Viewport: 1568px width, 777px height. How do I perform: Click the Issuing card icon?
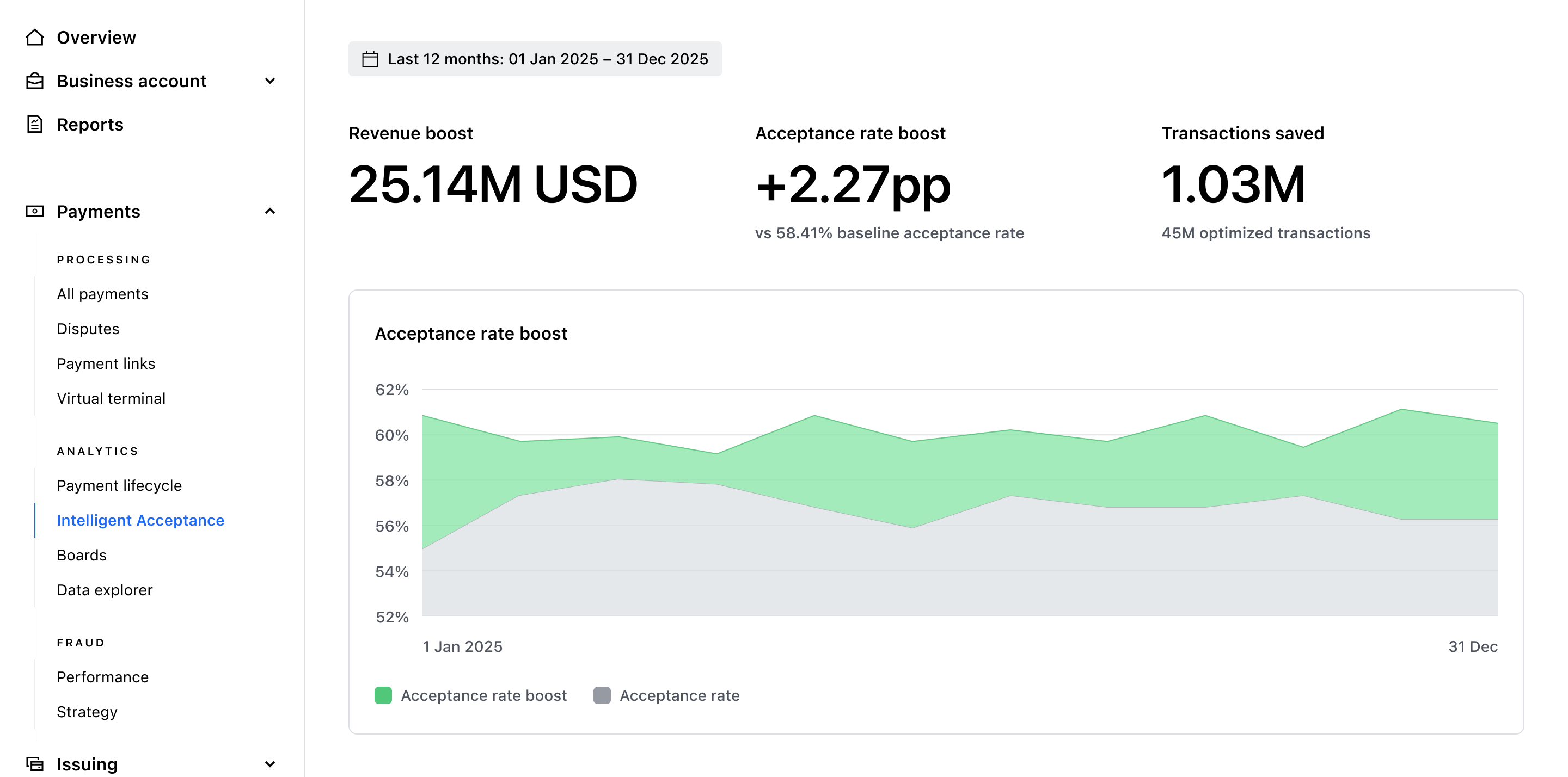pos(35,763)
